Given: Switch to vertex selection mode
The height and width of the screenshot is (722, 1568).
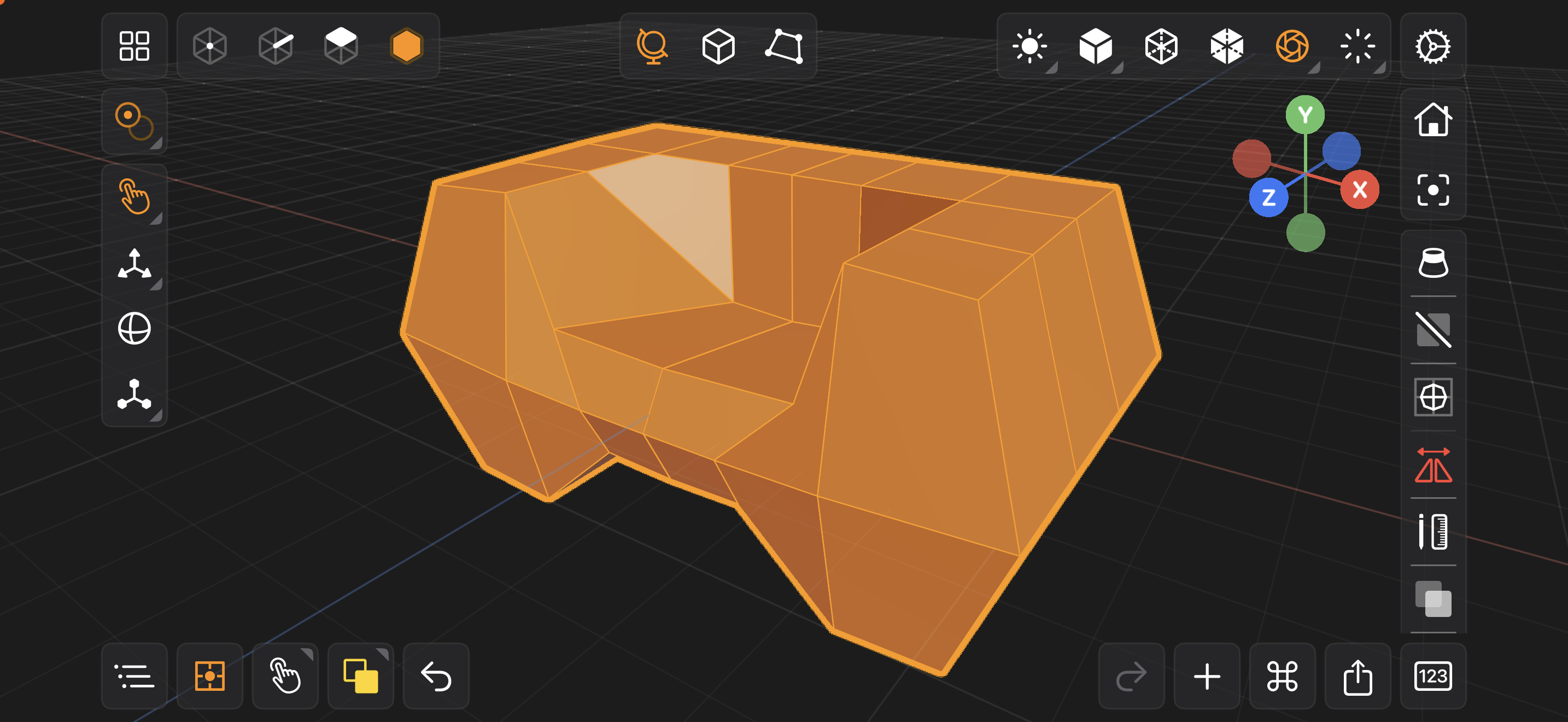Looking at the screenshot, I should 210,46.
